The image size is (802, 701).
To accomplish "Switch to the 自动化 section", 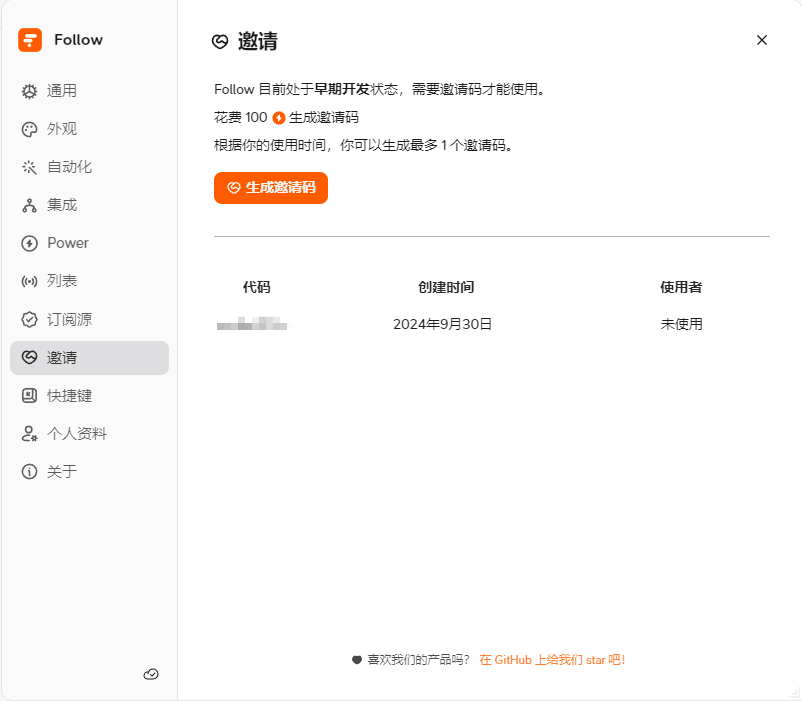I will tap(90, 167).
